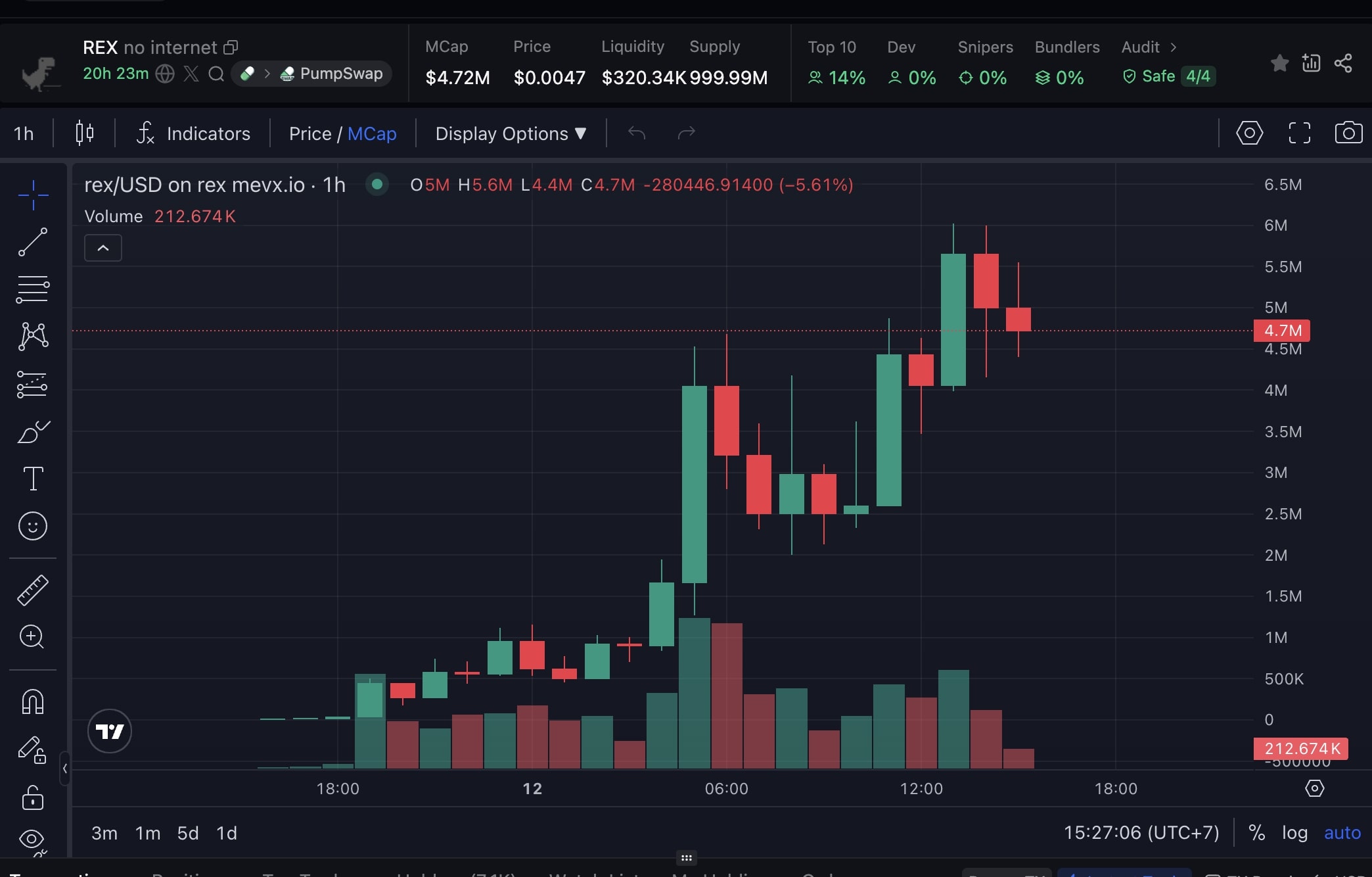Select the brush drawing tool

pyautogui.click(x=33, y=431)
